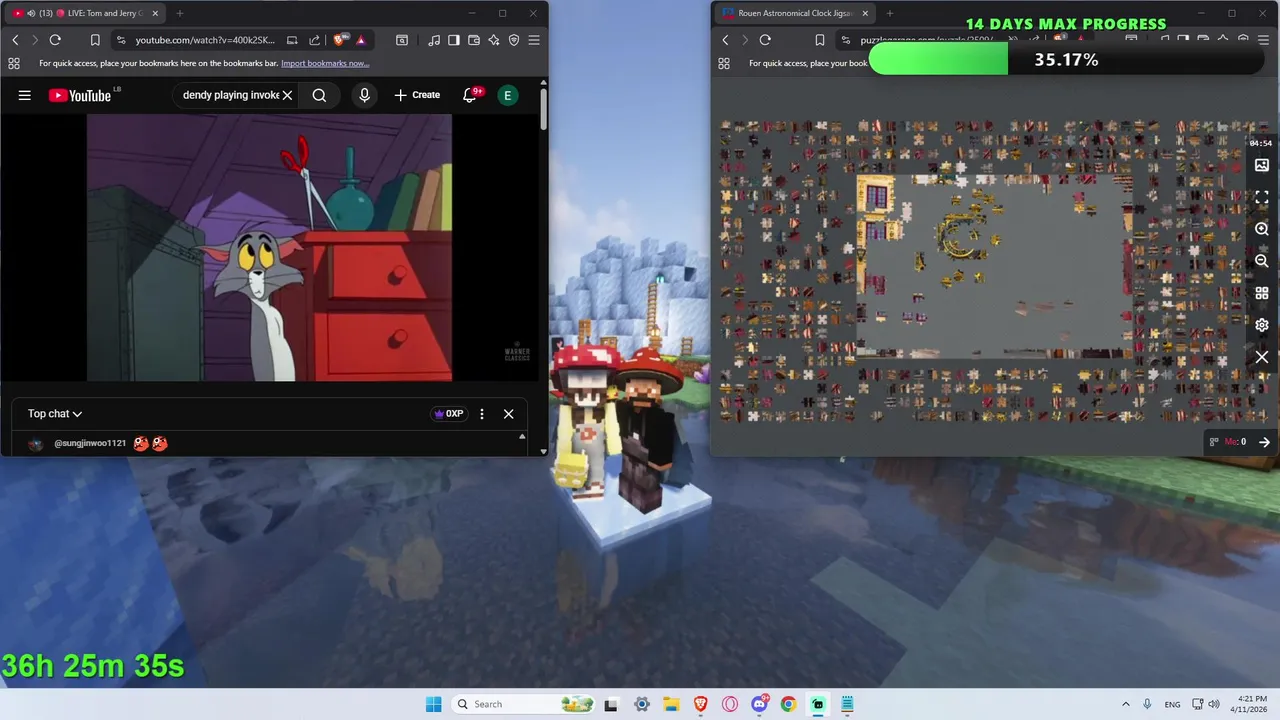Click the taskbar Search box

point(523,704)
